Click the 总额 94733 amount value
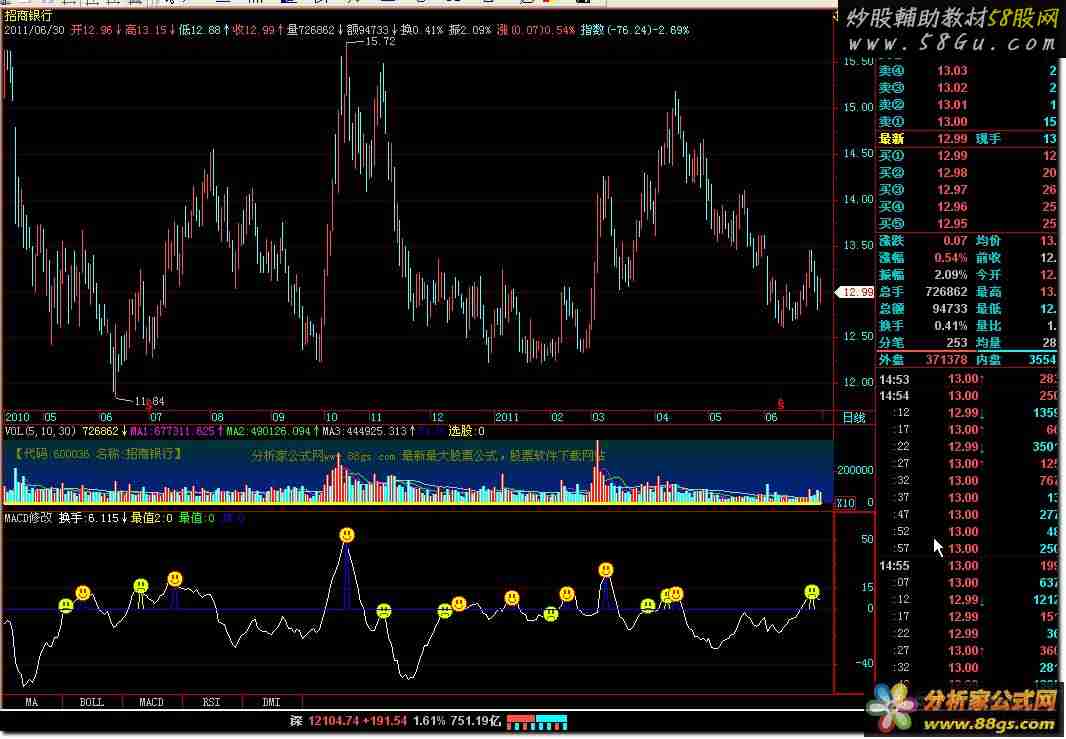Viewport: 1066px width, 739px height. tap(950, 309)
